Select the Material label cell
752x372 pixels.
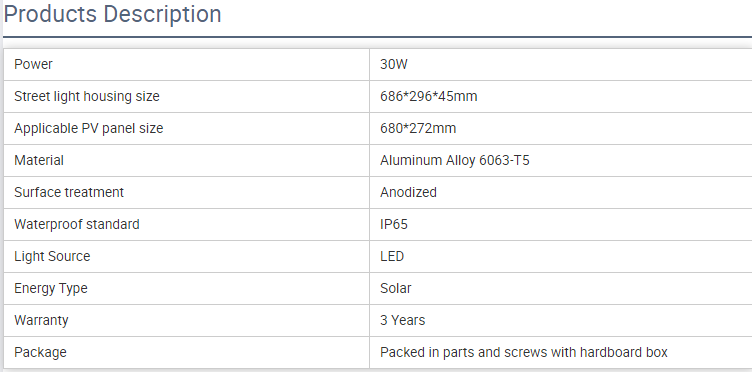(187, 160)
